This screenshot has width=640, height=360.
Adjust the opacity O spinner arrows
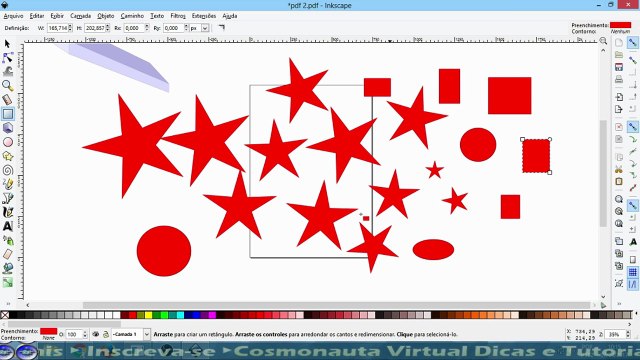[x=85, y=334]
